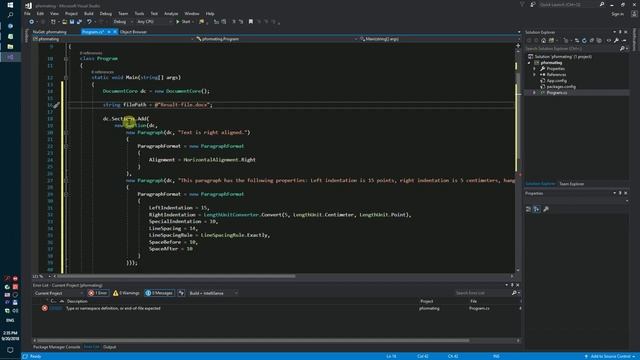Click Collapse All icon in Solution Explorer
Screen dimensions: 640x360
591,40
